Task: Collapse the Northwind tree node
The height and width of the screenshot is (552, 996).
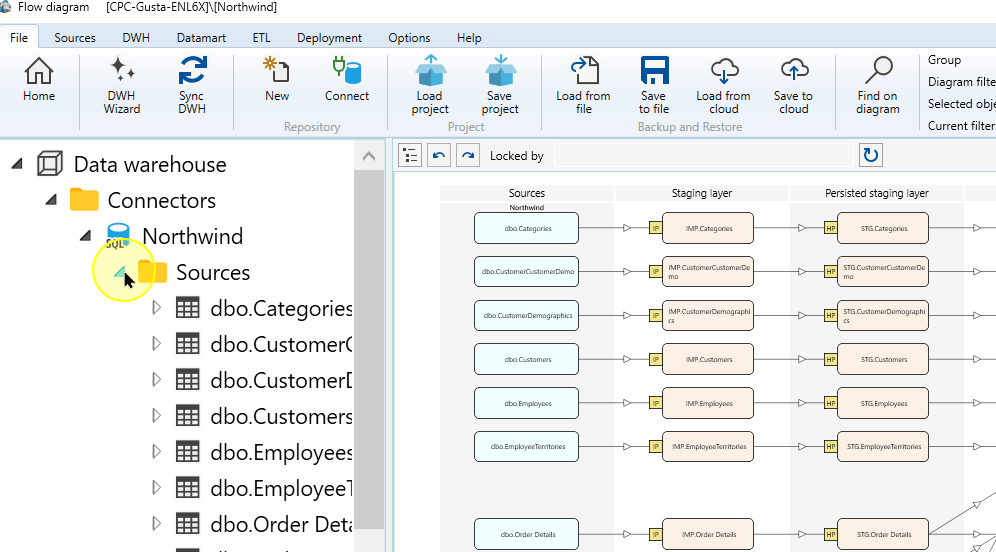Action: [x=86, y=236]
